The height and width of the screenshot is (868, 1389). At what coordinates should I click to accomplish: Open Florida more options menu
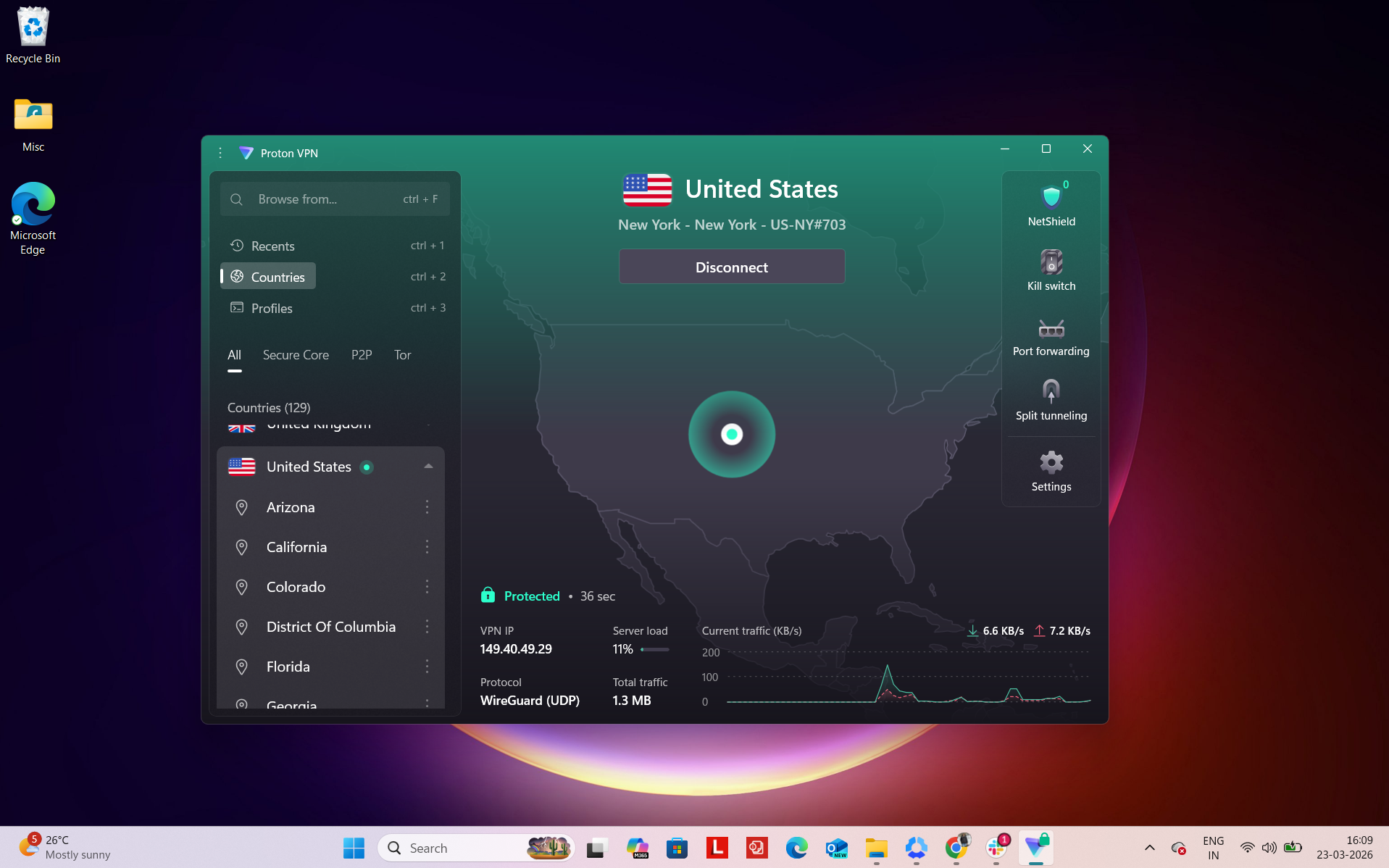[x=427, y=667]
